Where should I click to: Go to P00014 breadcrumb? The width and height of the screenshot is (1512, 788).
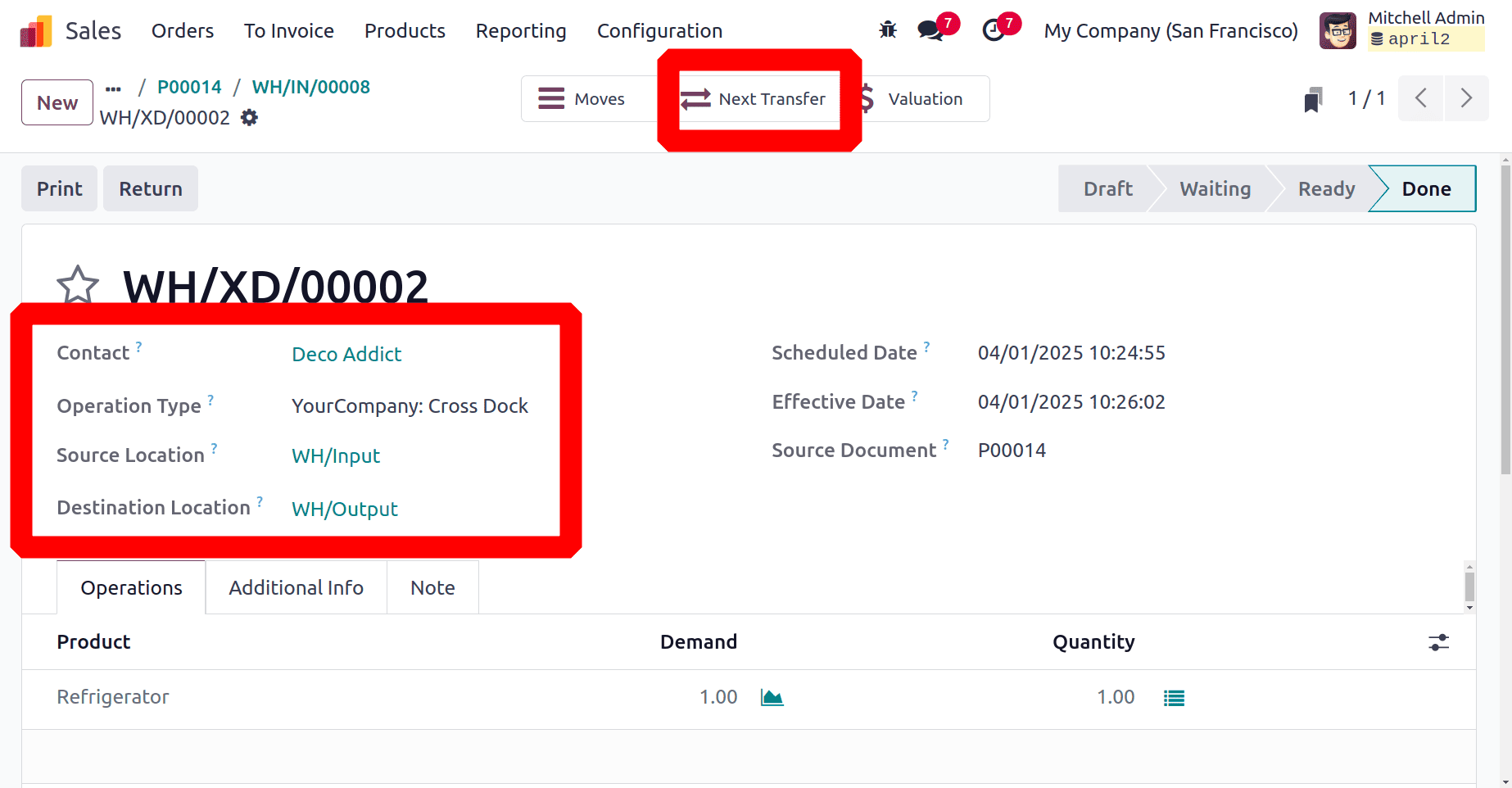click(x=189, y=88)
